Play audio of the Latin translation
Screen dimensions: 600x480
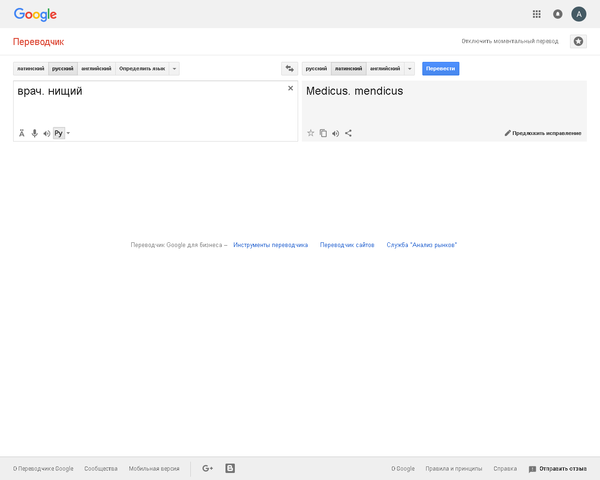pos(336,133)
